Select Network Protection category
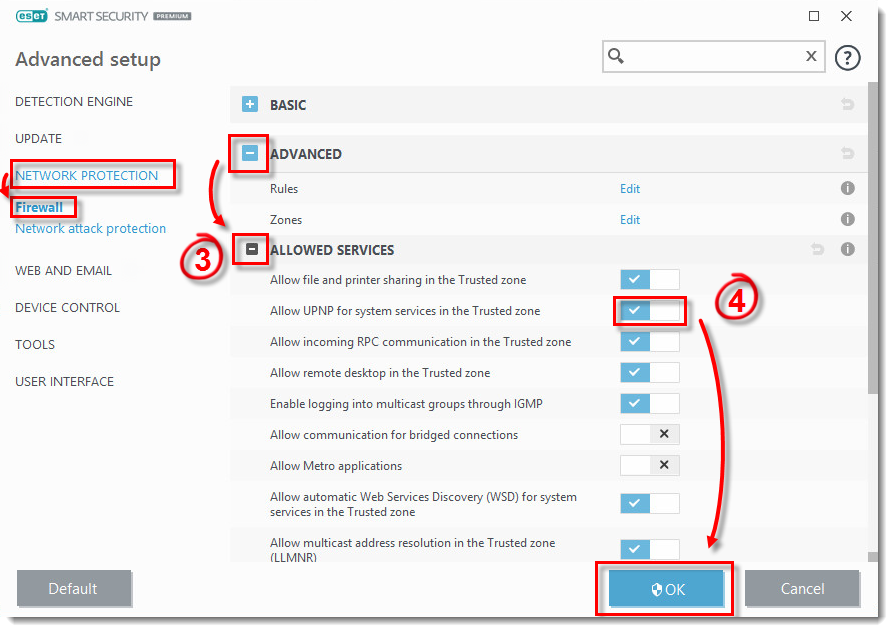Screen dimensions: 887x626 click(x=87, y=175)
